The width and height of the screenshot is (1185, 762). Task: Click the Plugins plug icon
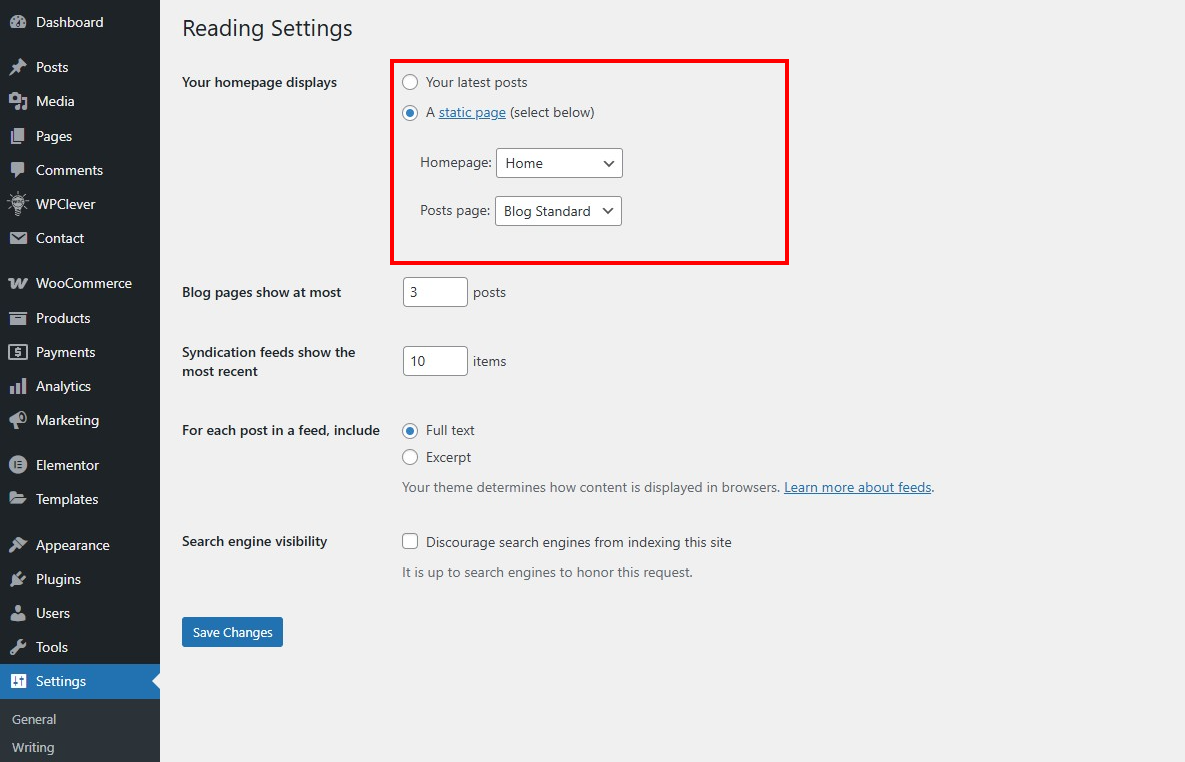point(18,579)
